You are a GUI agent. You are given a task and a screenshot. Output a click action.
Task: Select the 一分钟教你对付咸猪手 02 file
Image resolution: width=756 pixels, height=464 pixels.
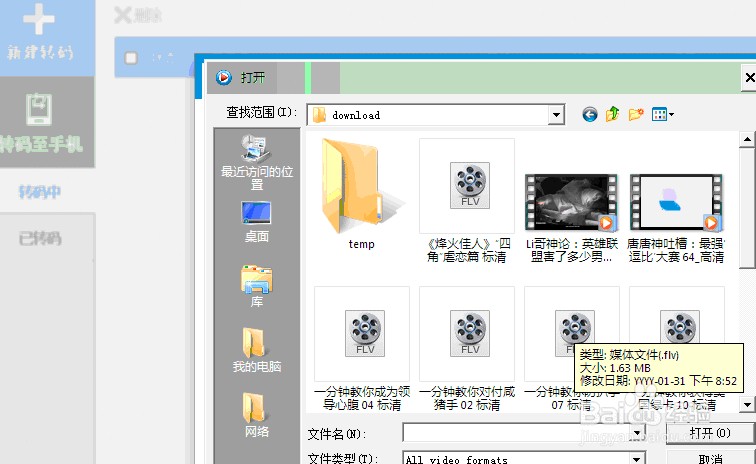467,348
